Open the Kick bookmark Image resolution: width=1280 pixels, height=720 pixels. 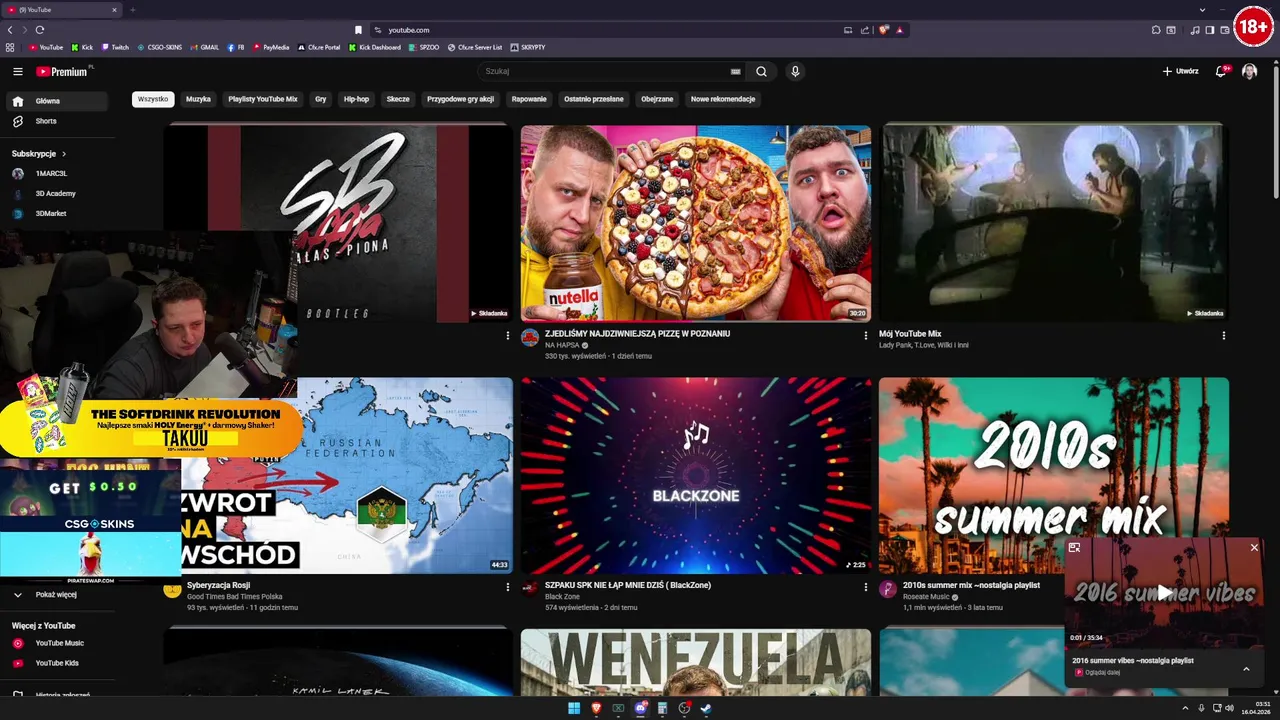coord(82,47)
